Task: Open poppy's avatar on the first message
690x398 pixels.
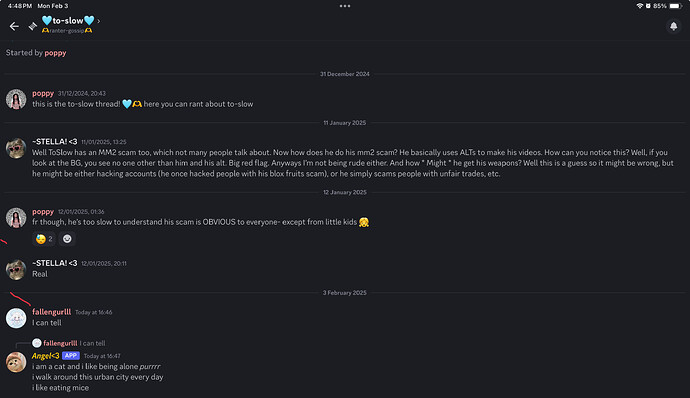Action: tap(16, 99)
